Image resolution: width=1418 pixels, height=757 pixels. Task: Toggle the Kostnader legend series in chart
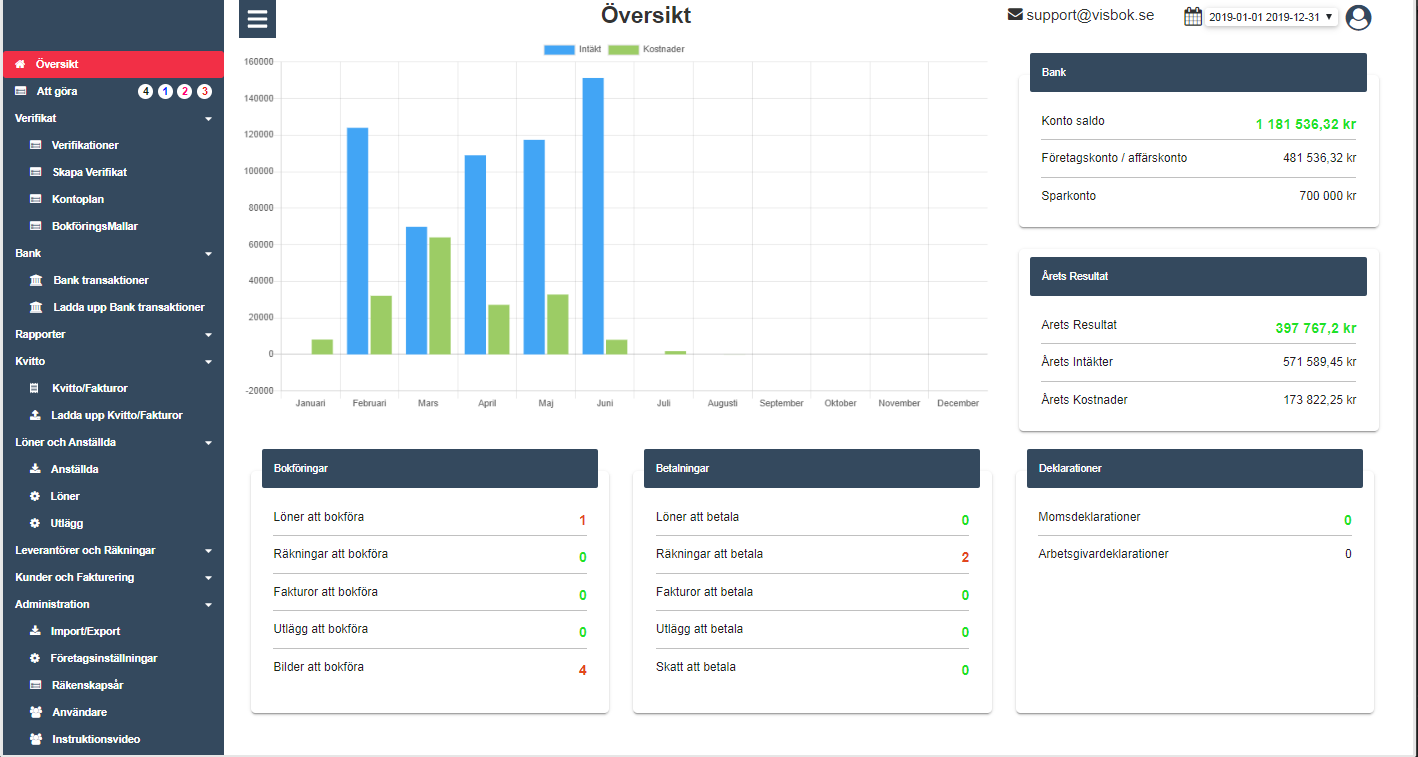click(646, 49)
